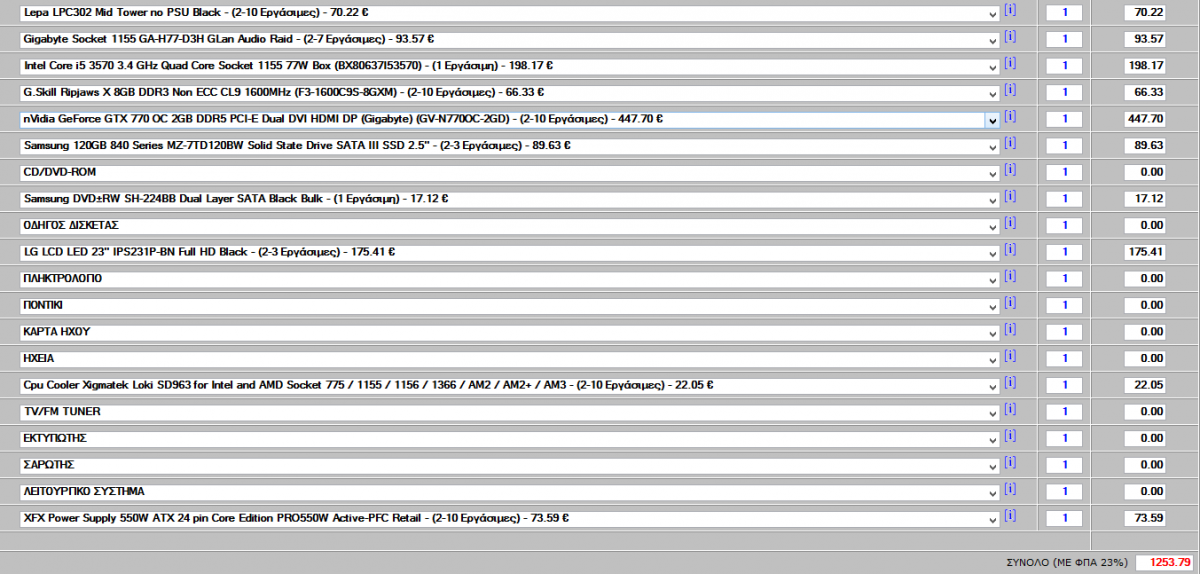The width and height of the screenshot is (1200, 574).
Task: Edit quantity on ΛΕΙΤΟΥΡΓΙΚΟ ΣΥΣΤΗΜΑ row
Action: pos(1064,492)
